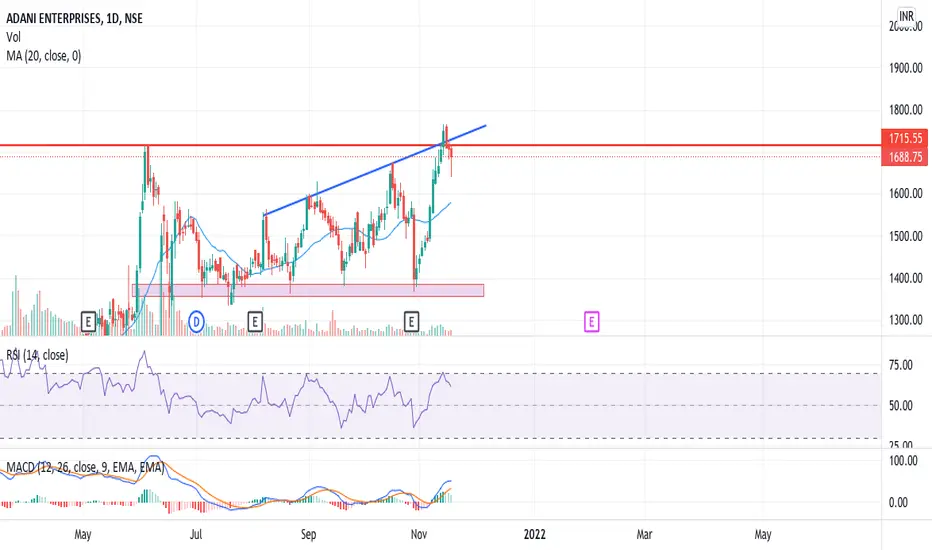Image resolution: width=932 pixels, height=550 pixels.
Task: Click the blue dividend D marker
Action: coord(196,322)
